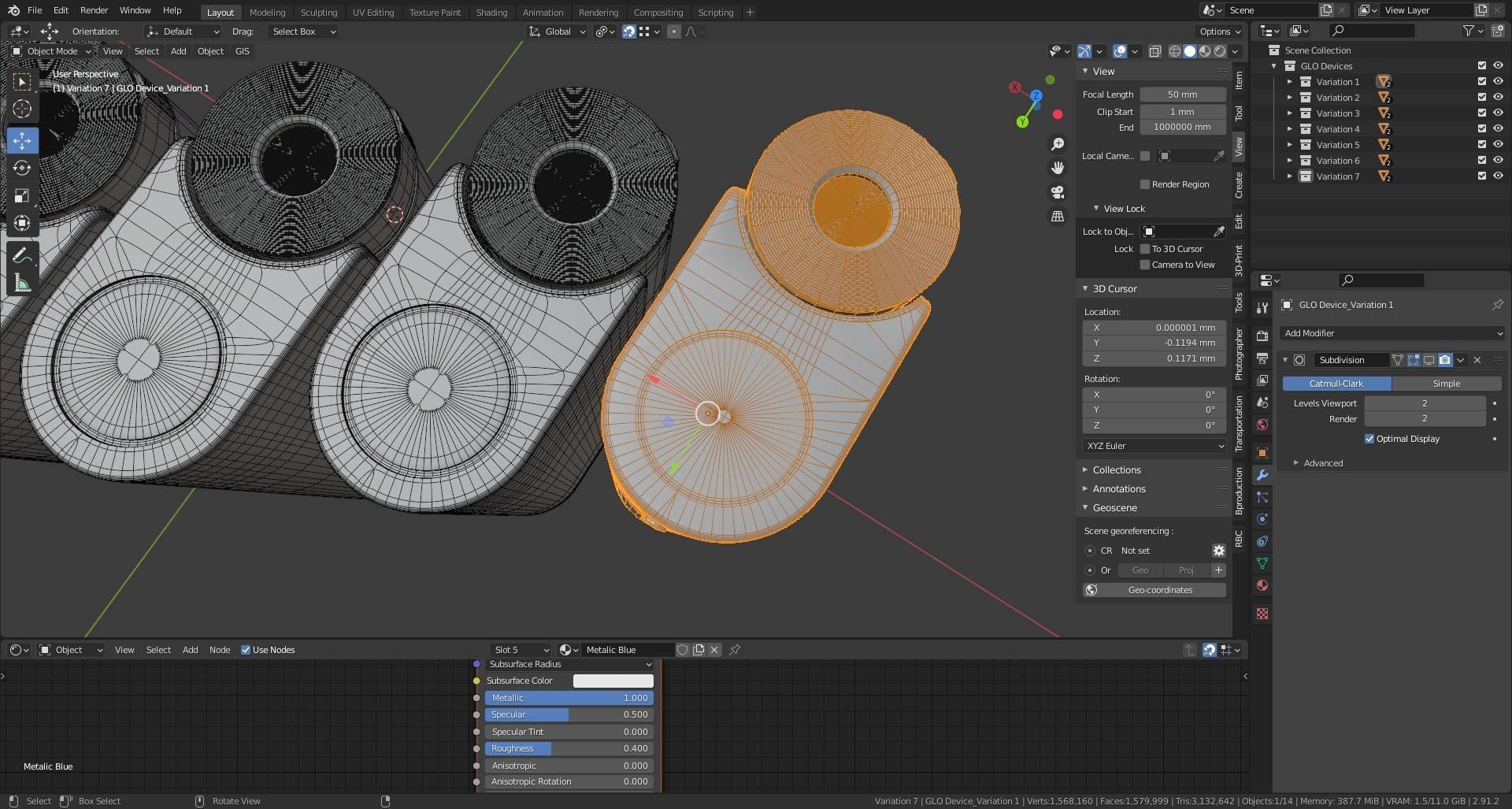This screenshot has height=809, width=1512.
Task: Click the Focal Length field
Action: coord(1182,95)
